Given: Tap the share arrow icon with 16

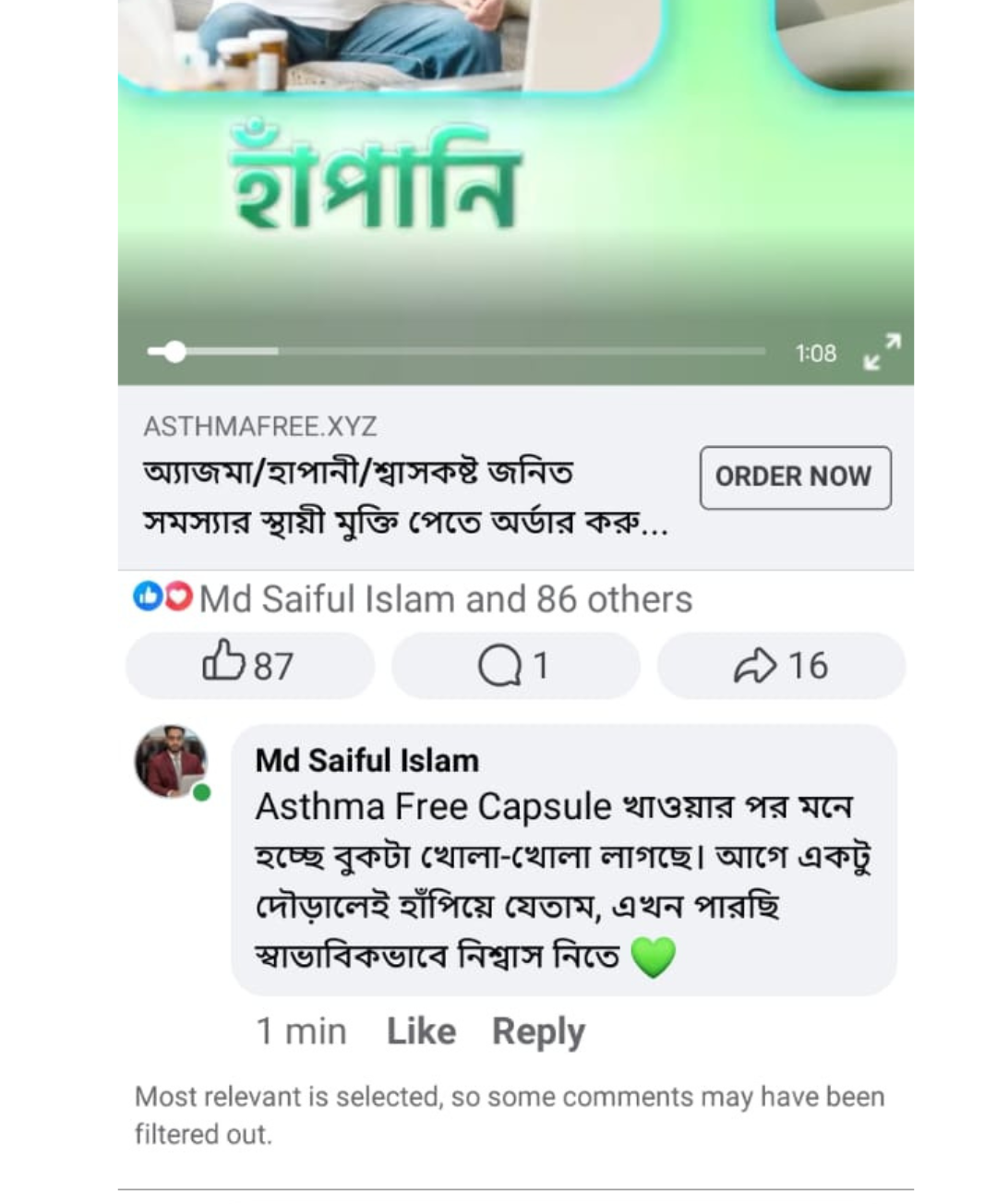Looking at the screenshot, I should pyautogui.click(x=755, y=666).
